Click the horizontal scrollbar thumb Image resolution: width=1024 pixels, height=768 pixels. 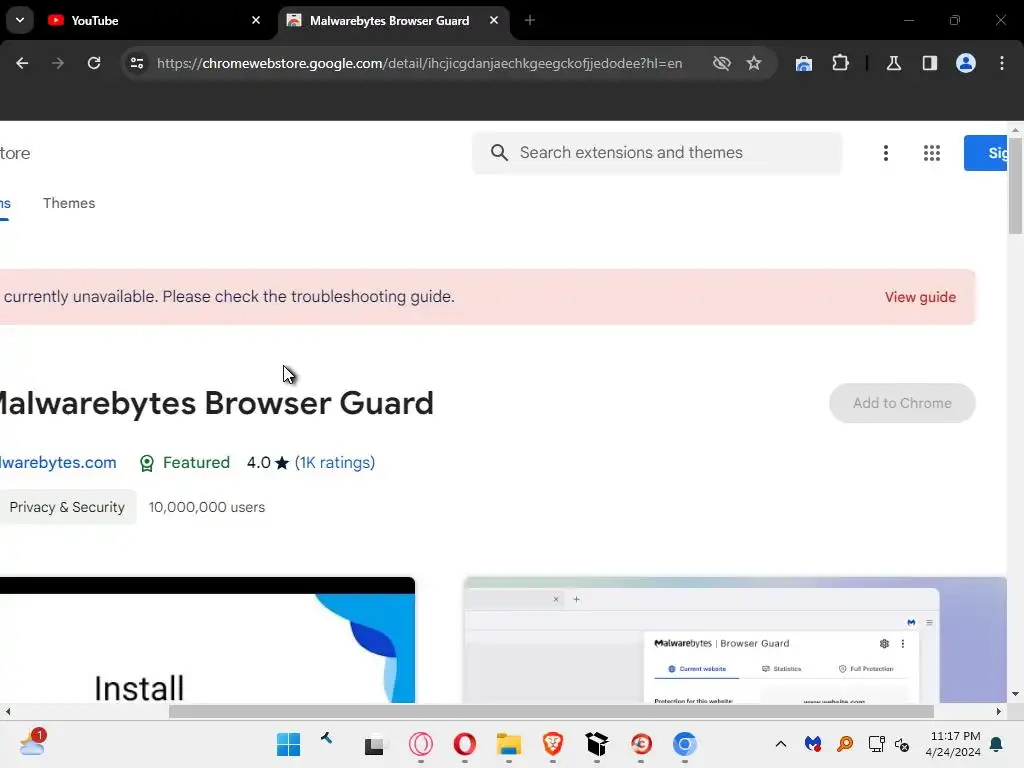[x=551, y=711]
